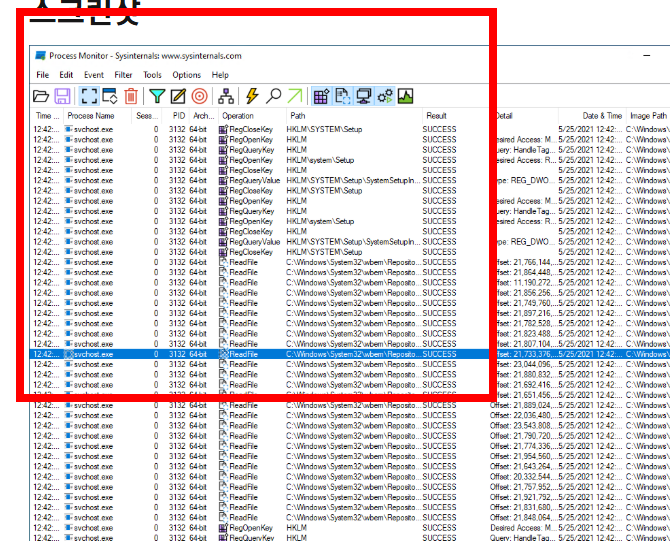
Task: Select the row with offset 22,036,480
Action: tap(351, 415)
